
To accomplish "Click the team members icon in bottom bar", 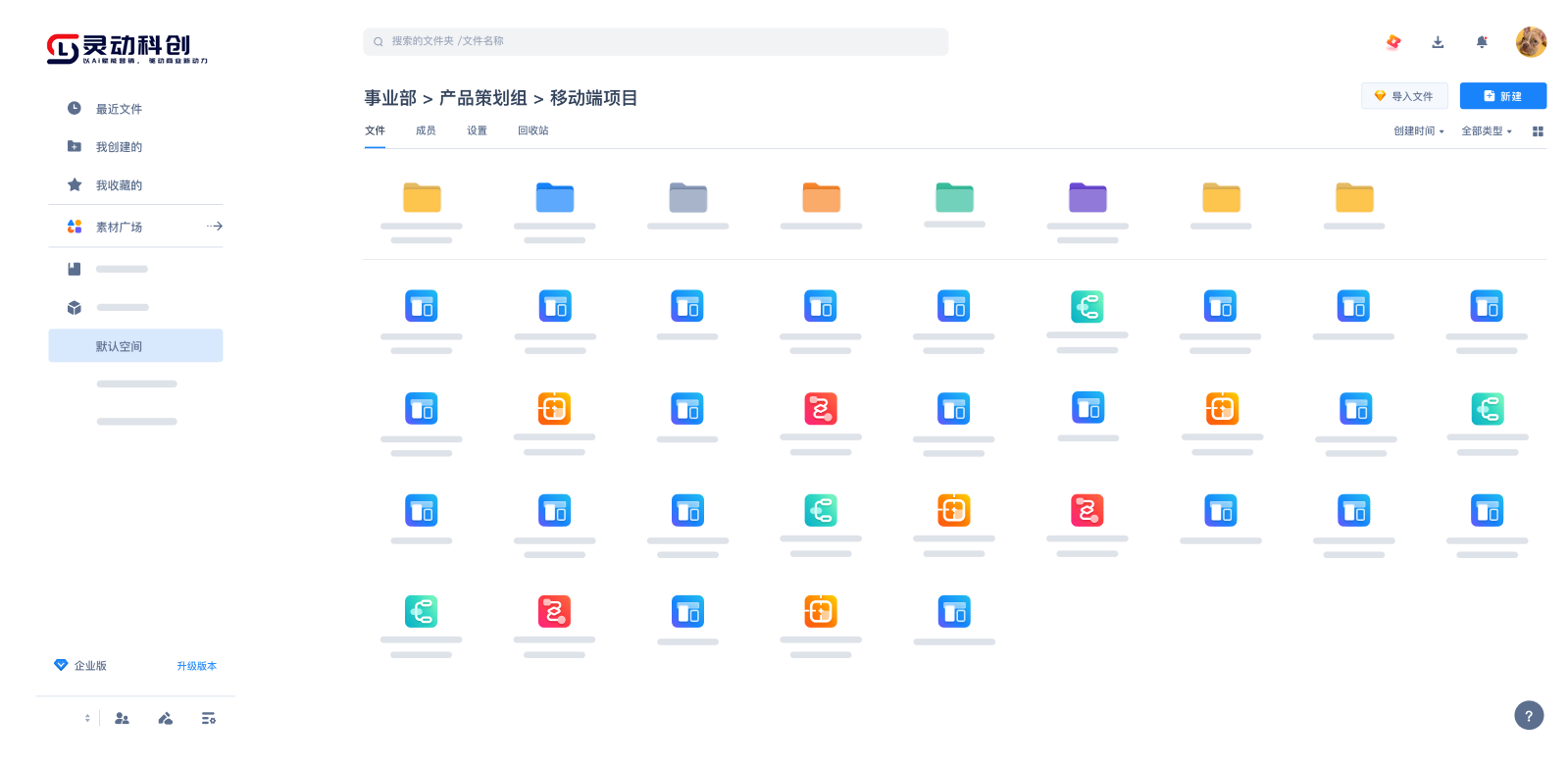I will [122, 719].
